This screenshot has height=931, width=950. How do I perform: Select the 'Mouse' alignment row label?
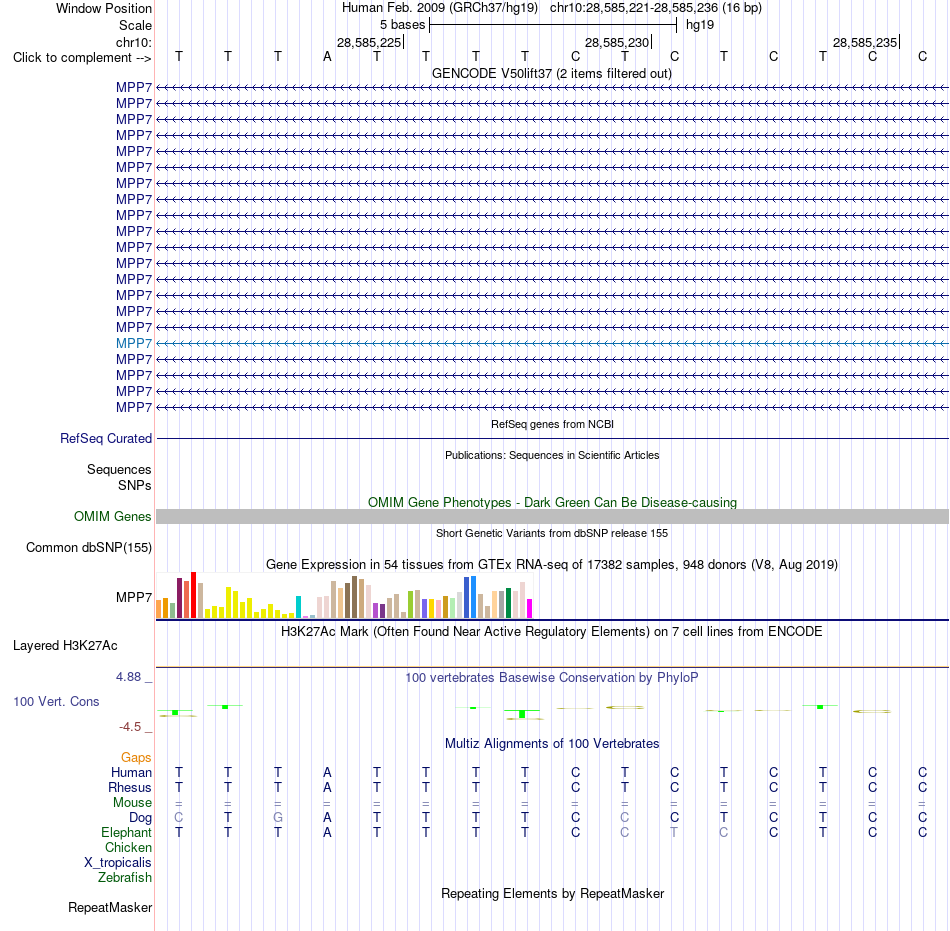pos(132,803)
